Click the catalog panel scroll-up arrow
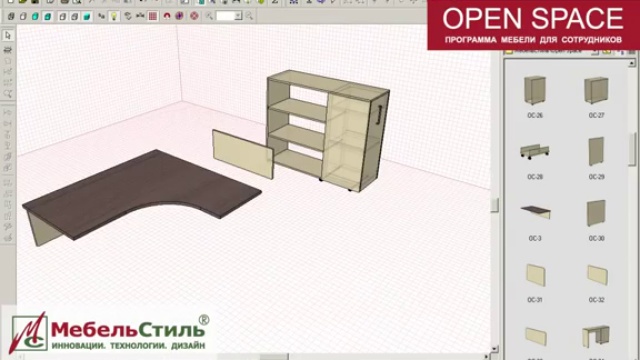This screenshot has height=360, width=640. pos(632,63)
